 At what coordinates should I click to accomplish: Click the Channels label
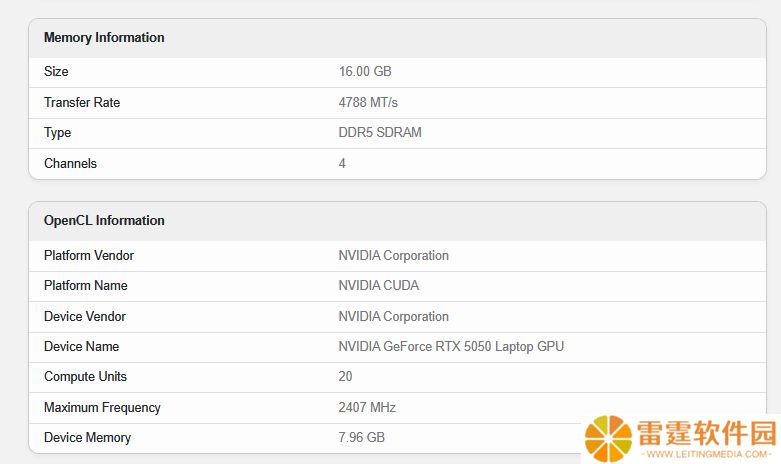70,163
